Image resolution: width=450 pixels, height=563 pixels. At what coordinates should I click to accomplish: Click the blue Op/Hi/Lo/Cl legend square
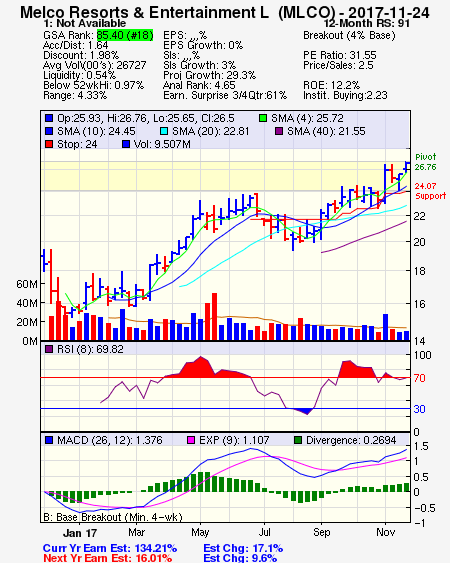49,118
